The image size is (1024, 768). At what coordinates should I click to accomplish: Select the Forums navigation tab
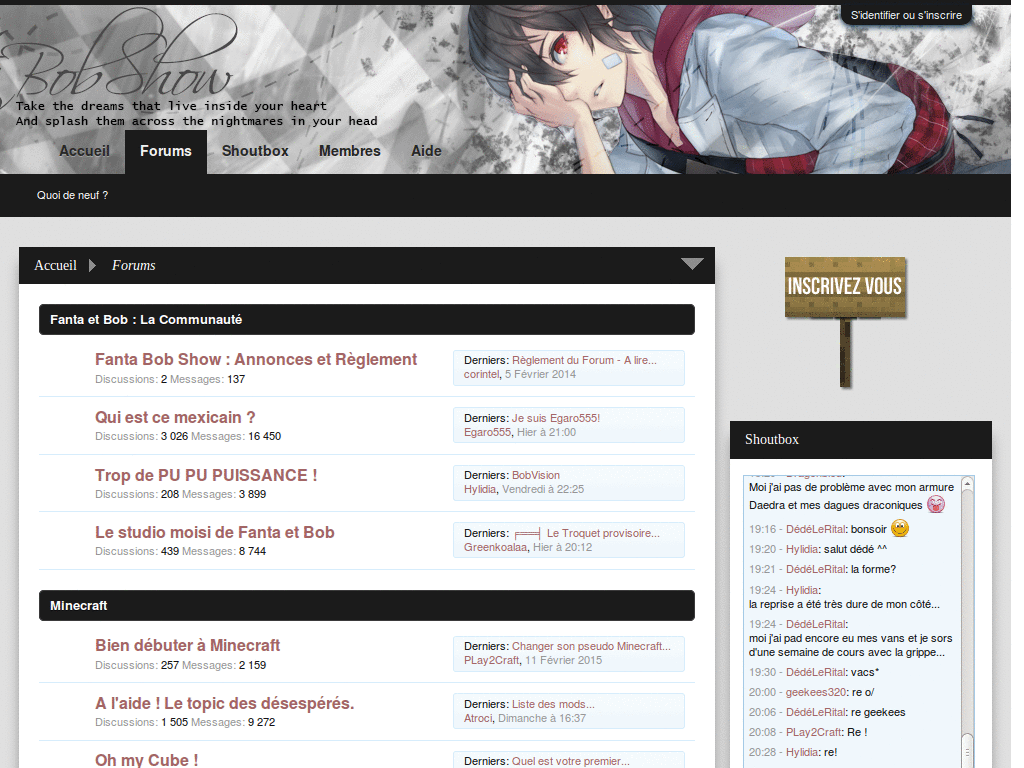click(x=166, y=152)
